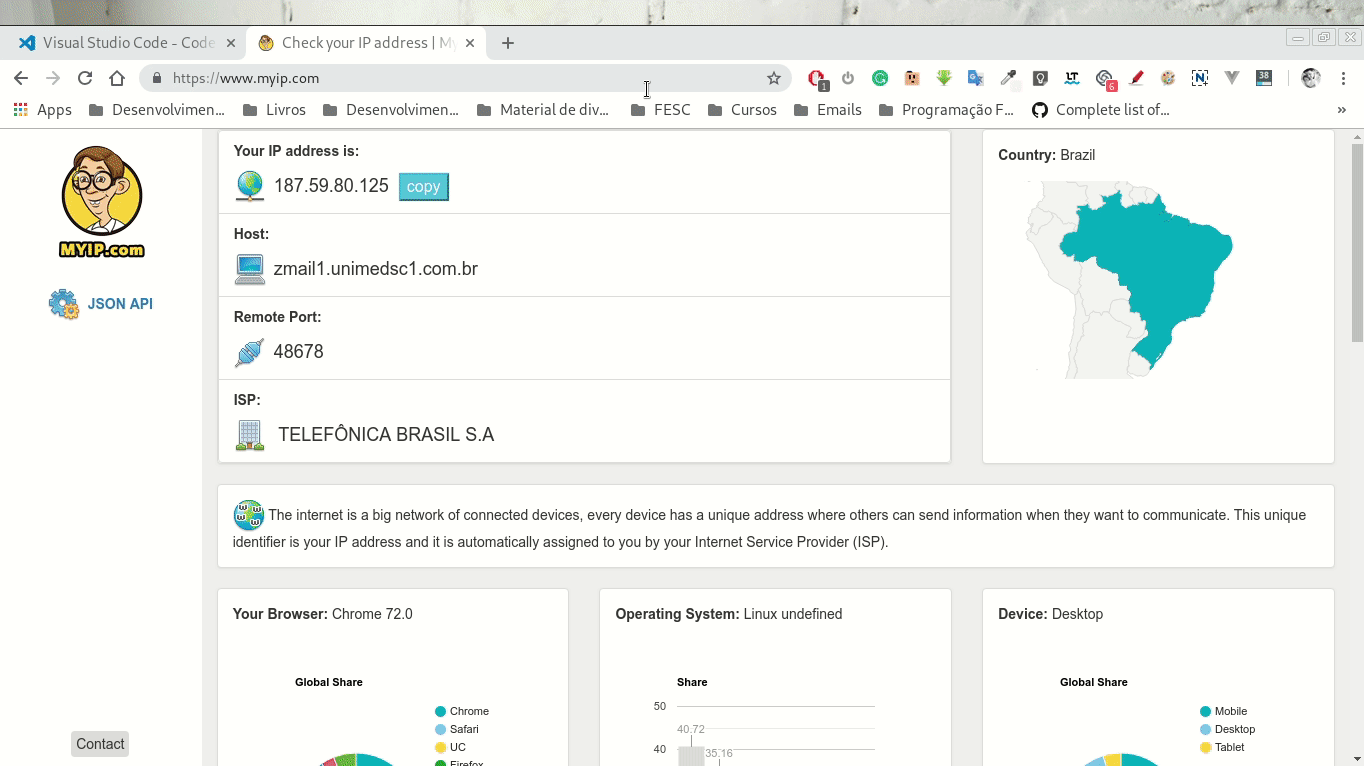The height and width of the screenshot is (766, 1364).
Task: Click the host name zmail1.unimedsc1.com.br
Action: tap(375, 269)
